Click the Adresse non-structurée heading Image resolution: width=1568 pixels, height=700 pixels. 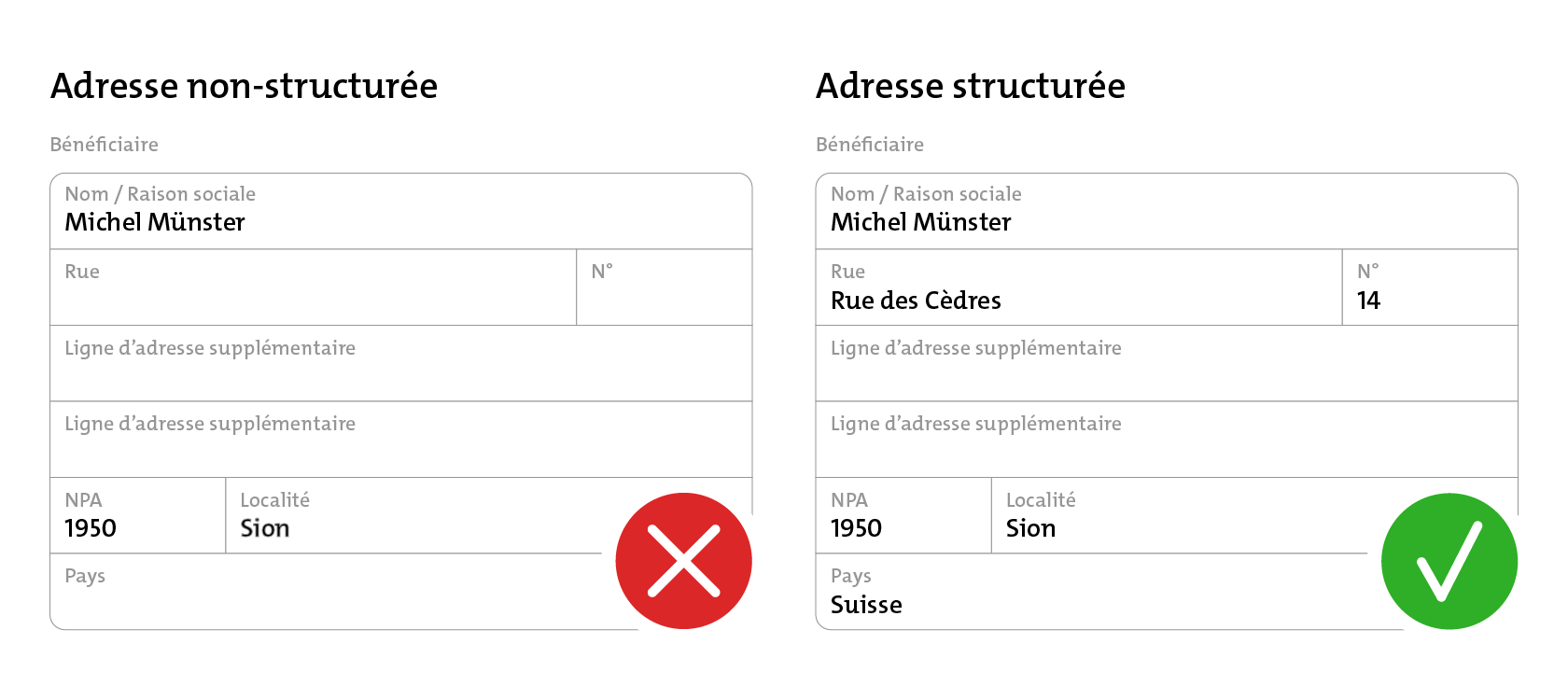245,86
